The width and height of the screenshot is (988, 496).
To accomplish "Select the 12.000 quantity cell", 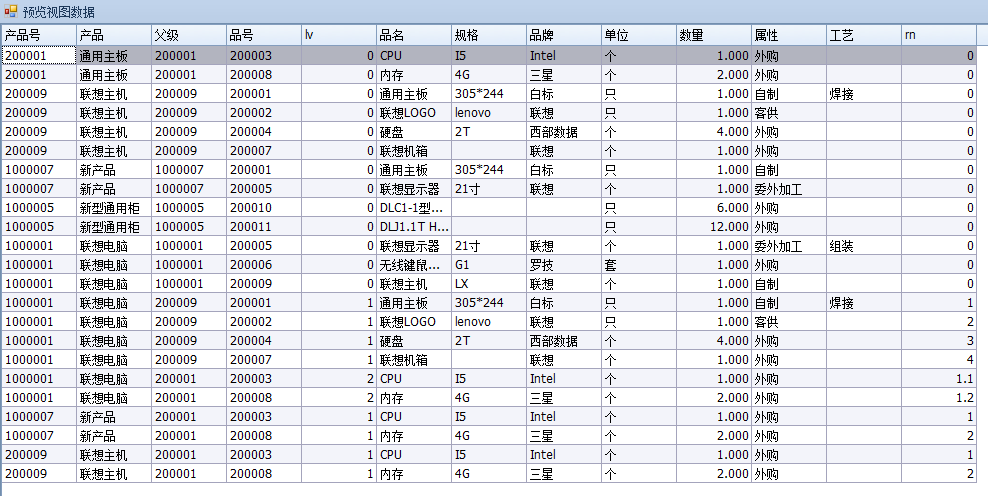I will [x=714, y=227].
